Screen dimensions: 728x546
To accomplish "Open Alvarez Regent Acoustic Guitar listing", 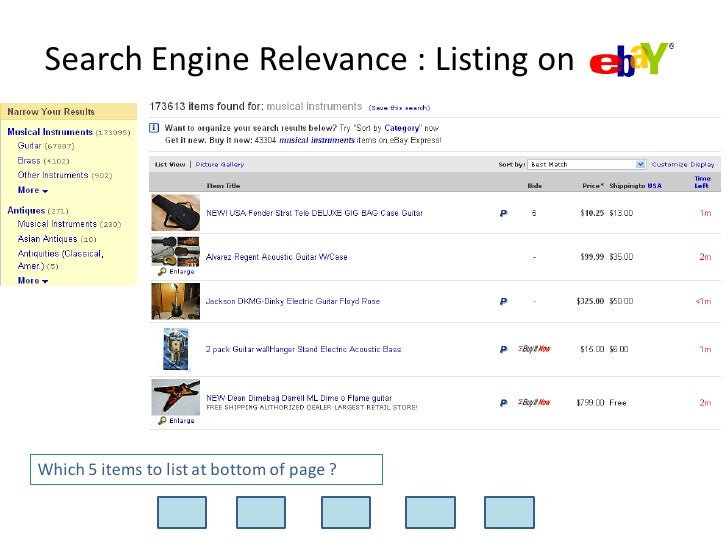I will pos(276,257).
